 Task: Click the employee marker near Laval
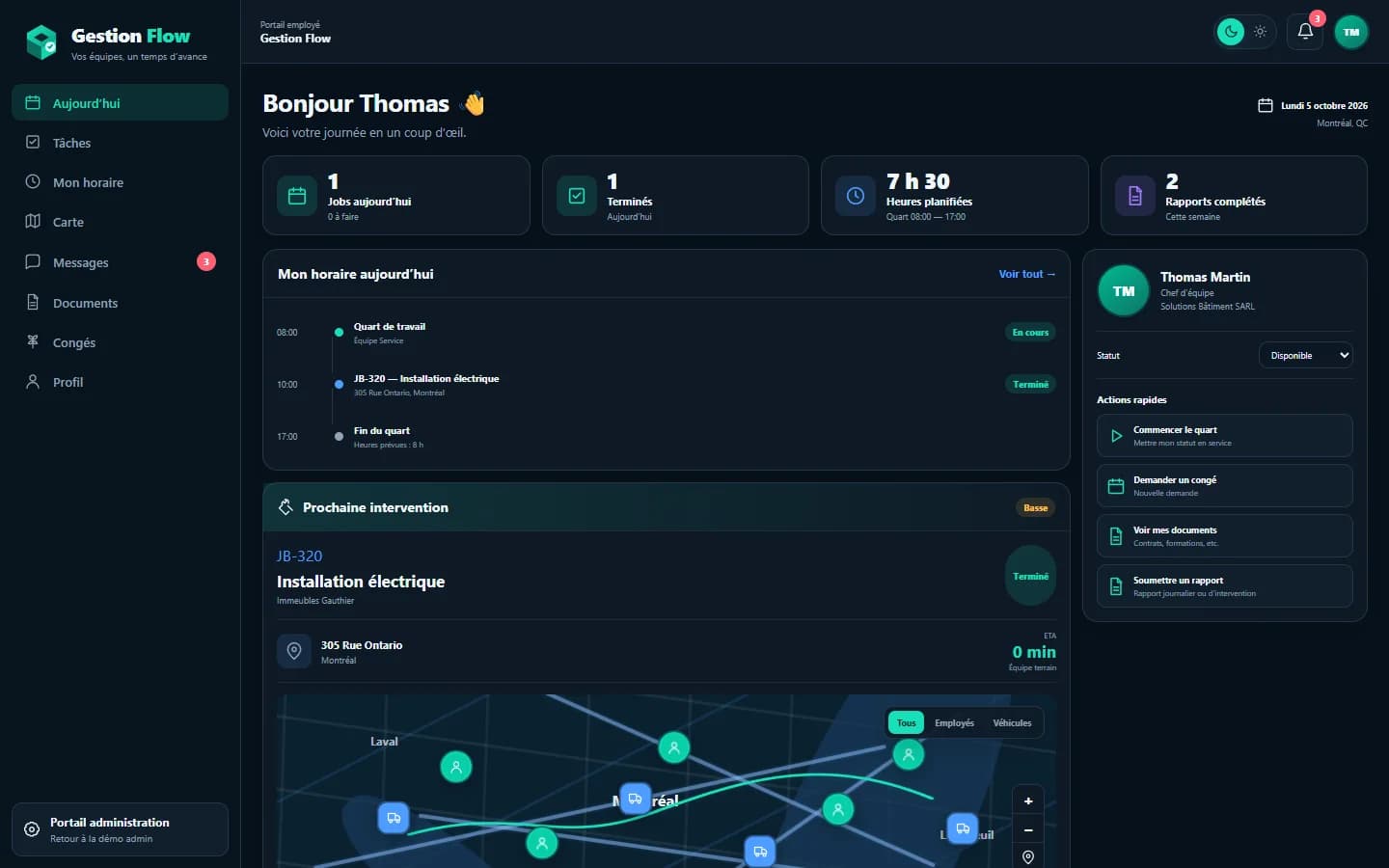tap(456, 767)
